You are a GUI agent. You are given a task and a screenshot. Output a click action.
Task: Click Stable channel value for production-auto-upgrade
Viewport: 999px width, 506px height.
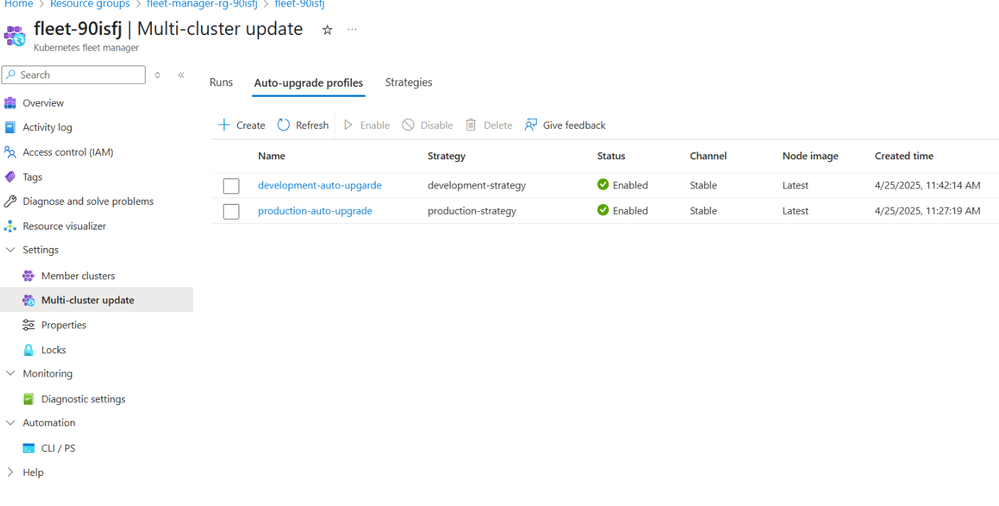(x=703, y=211)
